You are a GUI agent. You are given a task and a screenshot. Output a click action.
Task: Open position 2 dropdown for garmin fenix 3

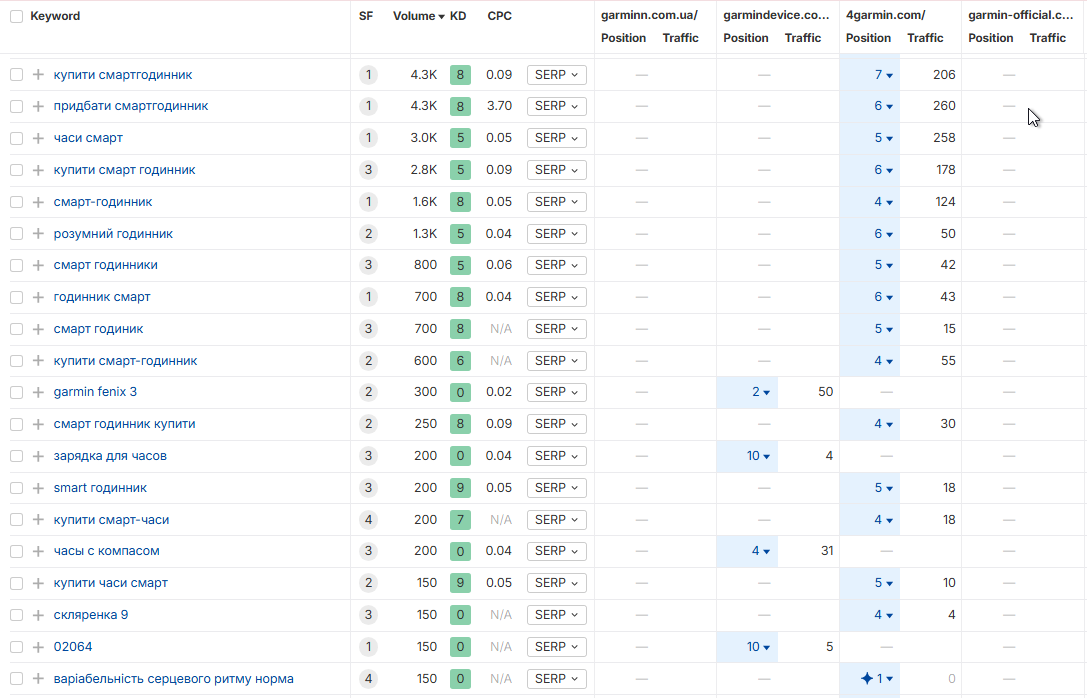[x=761, y=392]
